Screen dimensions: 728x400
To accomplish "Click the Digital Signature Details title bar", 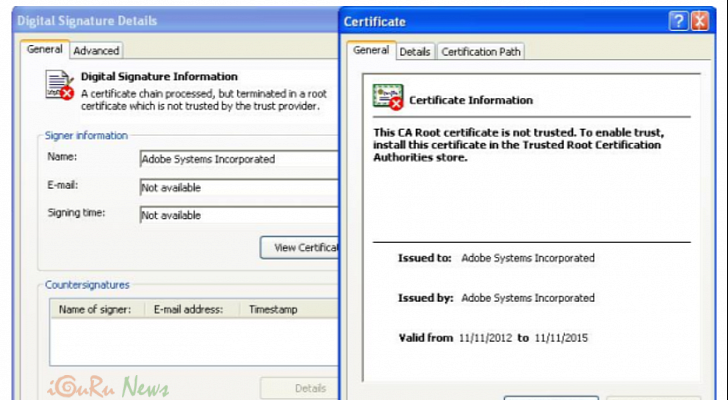I will 150,20.
